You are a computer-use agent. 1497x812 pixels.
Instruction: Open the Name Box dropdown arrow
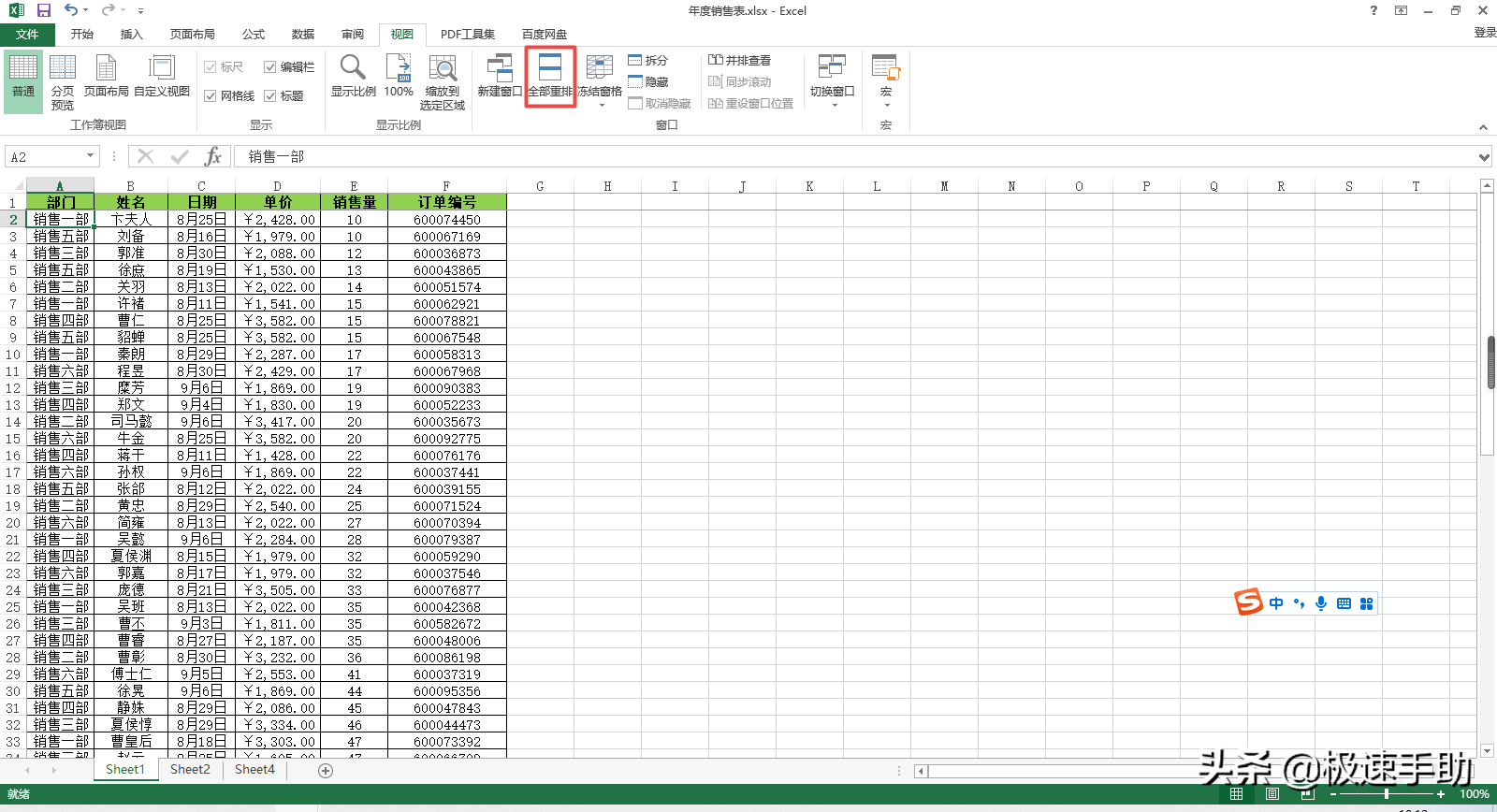pos(90,156)
